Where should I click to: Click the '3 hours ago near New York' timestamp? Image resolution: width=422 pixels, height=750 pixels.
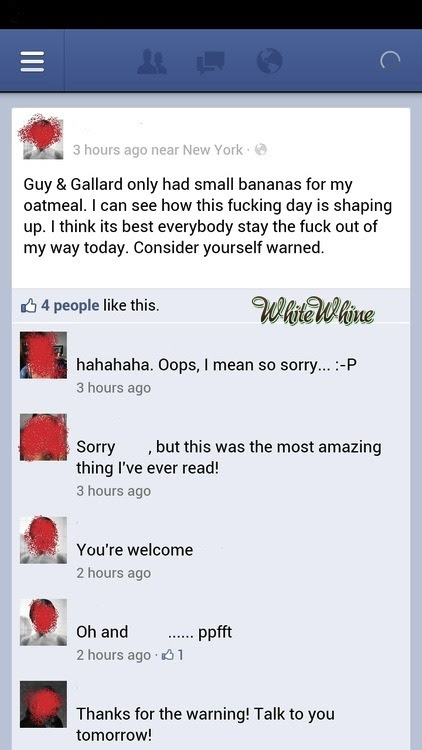click(x=158, y=150)
